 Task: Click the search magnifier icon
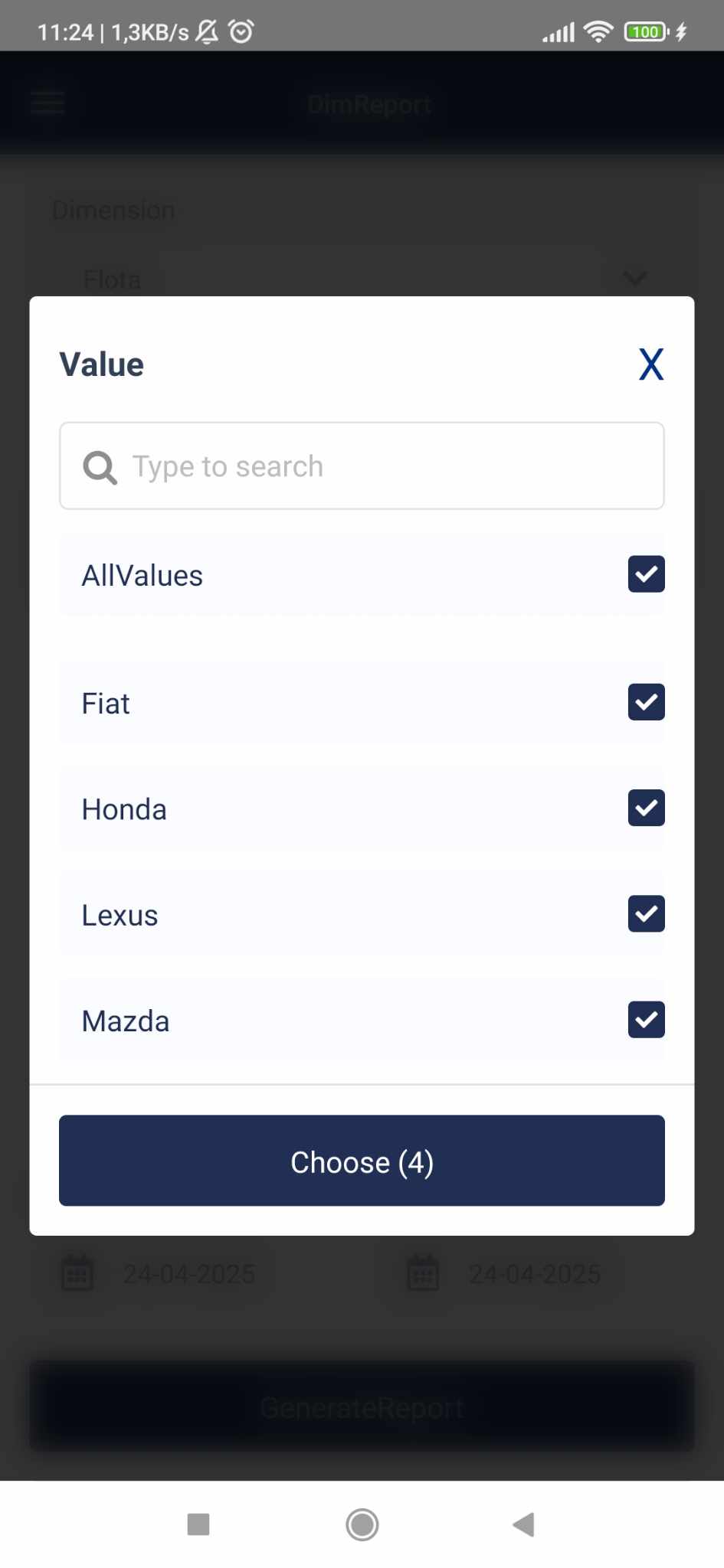tap(100, 467)
